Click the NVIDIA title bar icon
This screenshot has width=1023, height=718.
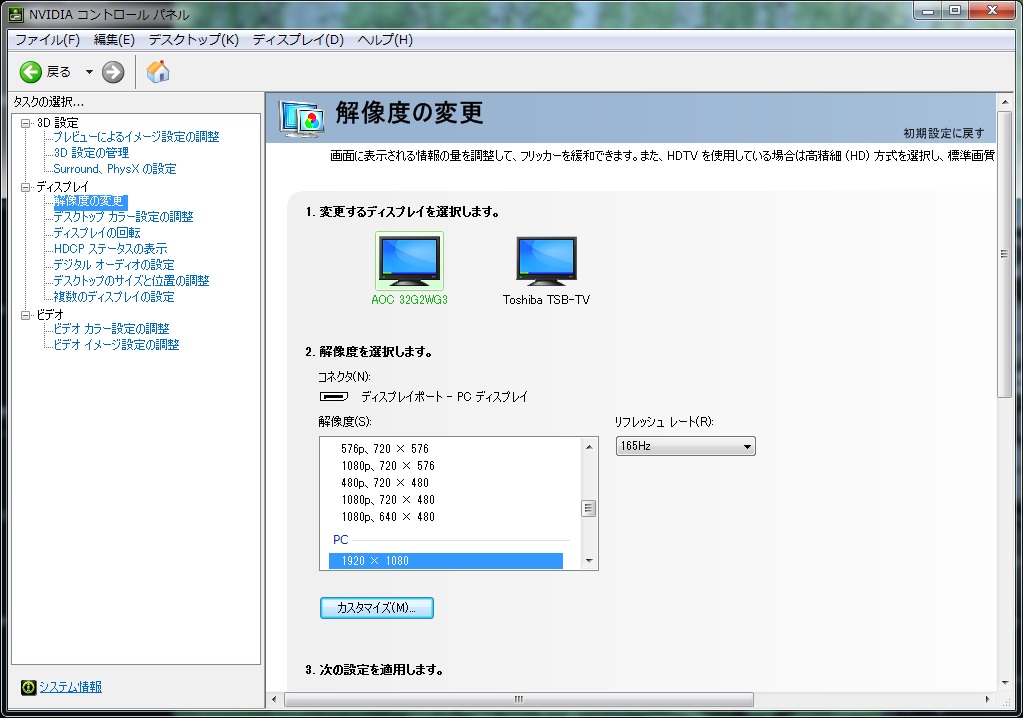(16, 14)
